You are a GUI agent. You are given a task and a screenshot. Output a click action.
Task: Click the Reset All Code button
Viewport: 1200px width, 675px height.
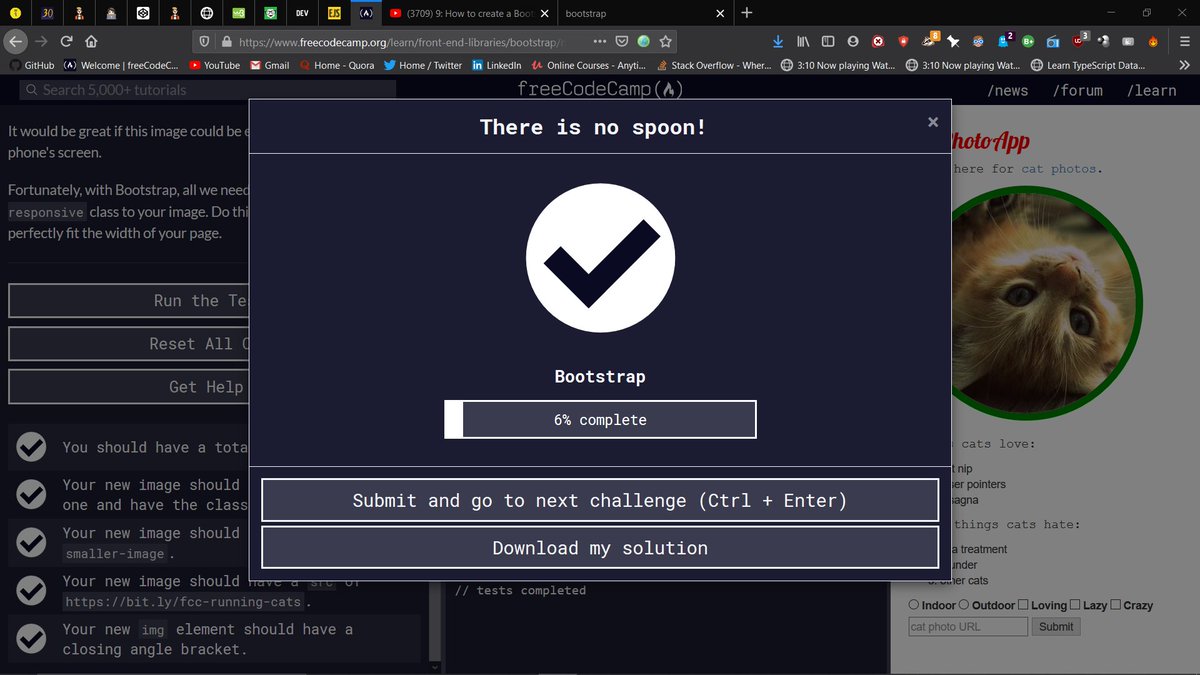(x=128, y=344)
